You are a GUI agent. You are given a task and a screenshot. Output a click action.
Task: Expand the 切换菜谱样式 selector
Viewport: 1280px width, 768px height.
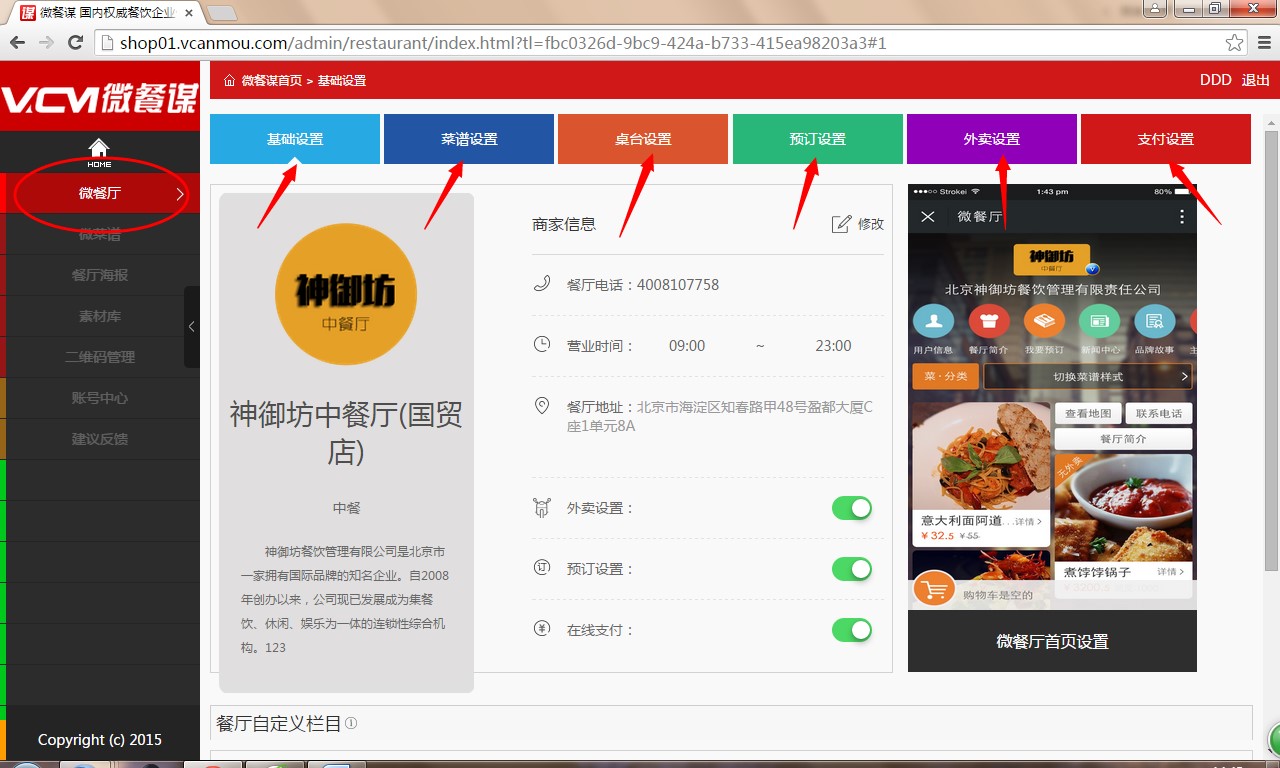pyautogui.click(x=1088, y=376)
